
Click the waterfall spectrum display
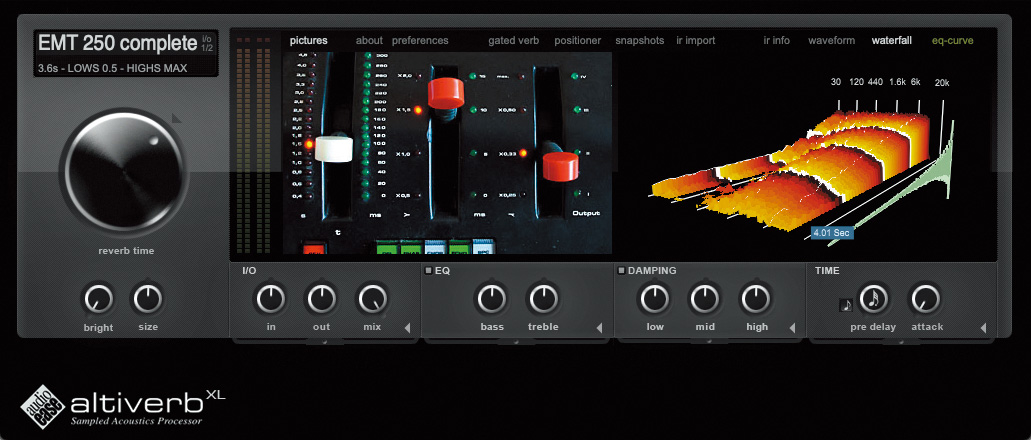(x=802, y=164)
